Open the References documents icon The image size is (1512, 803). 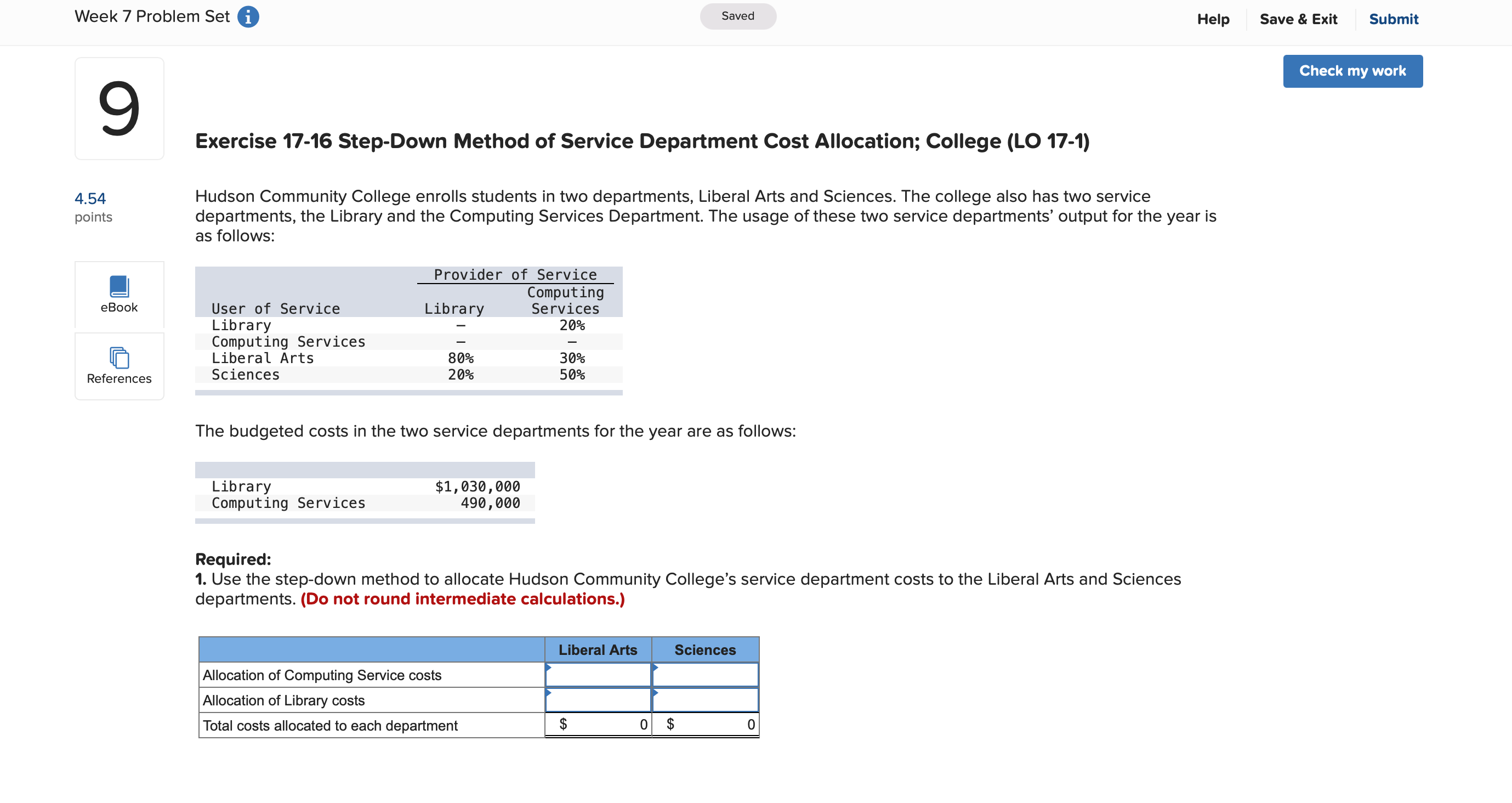pos(119,358)
